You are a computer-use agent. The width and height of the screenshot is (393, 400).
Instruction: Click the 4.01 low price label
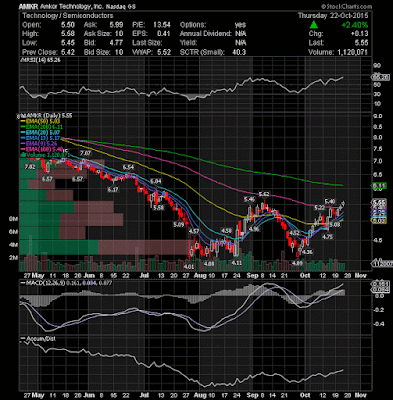189,267
